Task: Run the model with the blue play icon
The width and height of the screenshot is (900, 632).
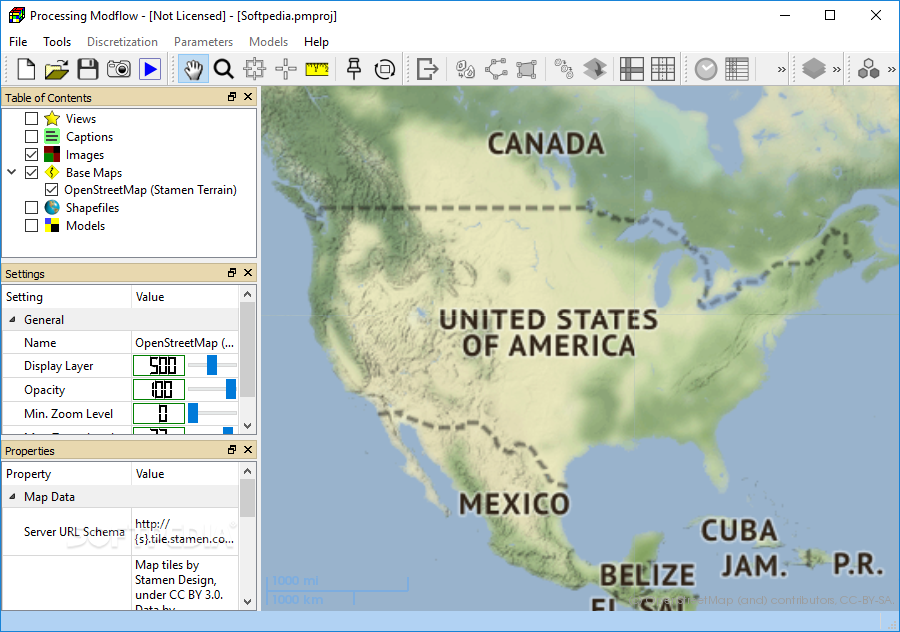Action: point(150,69)
